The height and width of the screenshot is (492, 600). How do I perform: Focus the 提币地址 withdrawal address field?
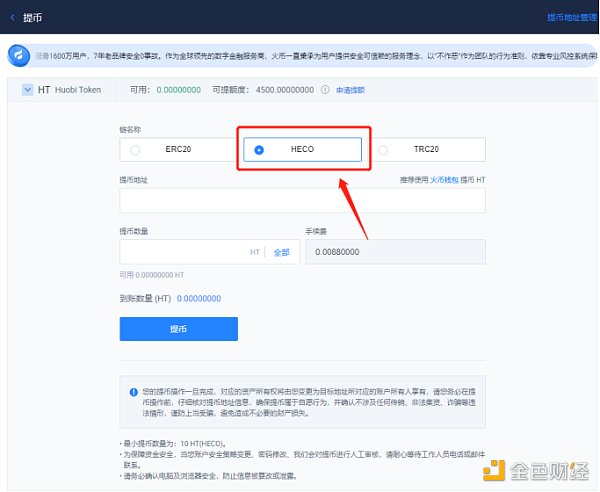pyautogui.click(x=301, y=200)
